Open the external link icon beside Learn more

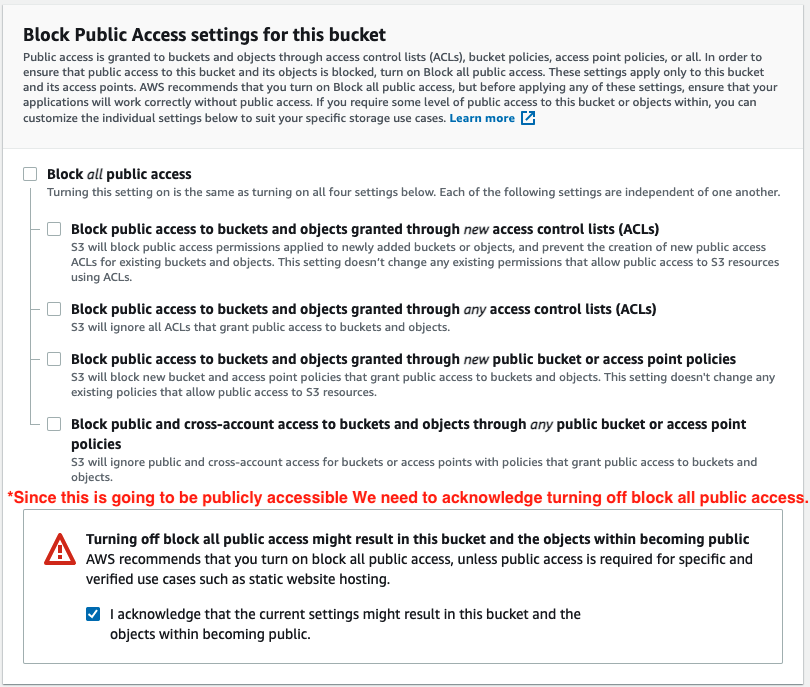click(528, 118)
